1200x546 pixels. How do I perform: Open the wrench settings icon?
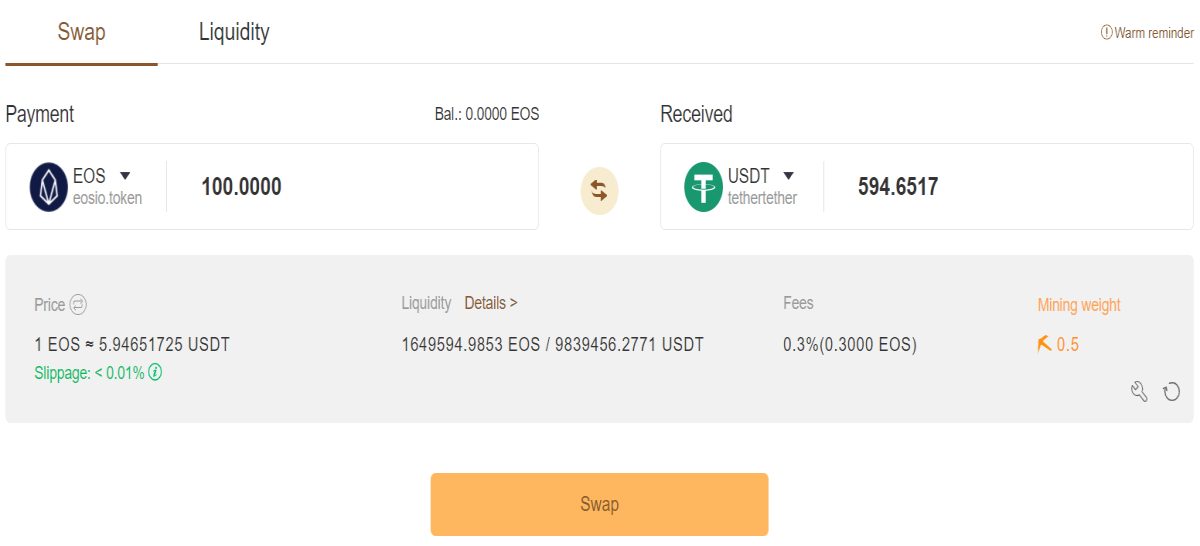click(x=1139, y=391)
